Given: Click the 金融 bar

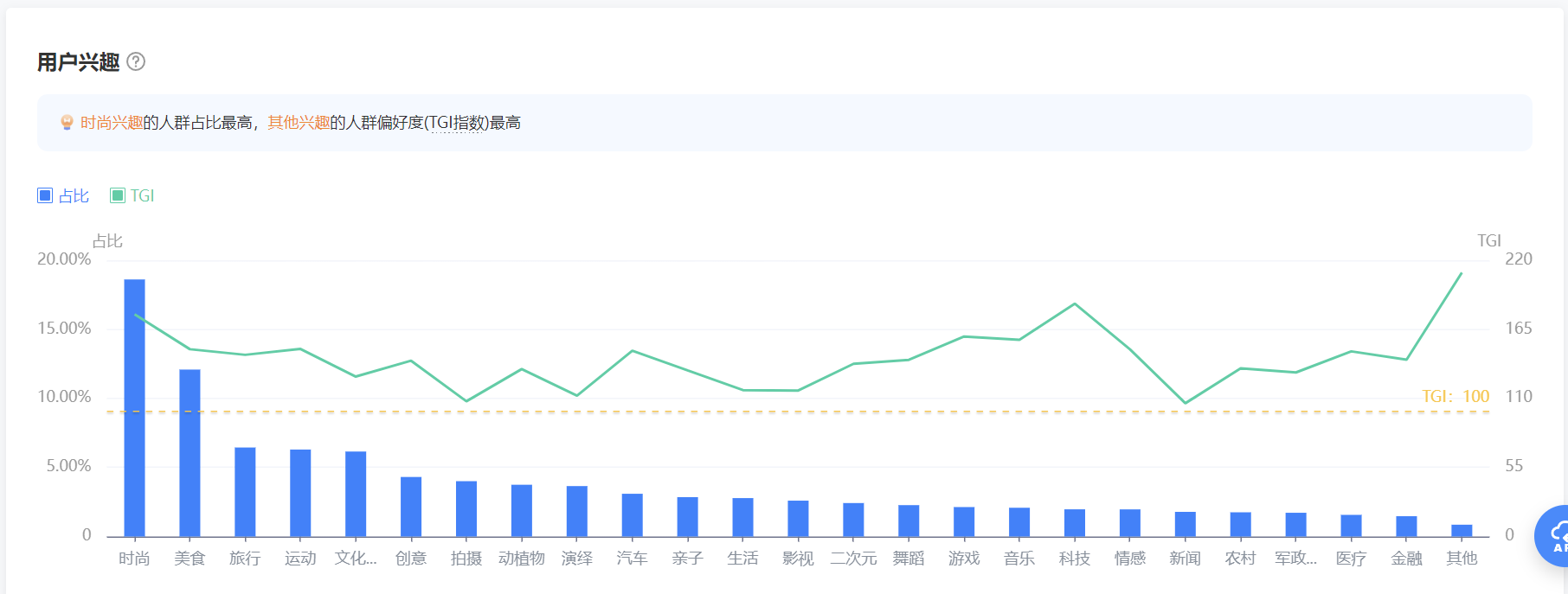Looking at the screenshot, I should (x=1406, y=526).
